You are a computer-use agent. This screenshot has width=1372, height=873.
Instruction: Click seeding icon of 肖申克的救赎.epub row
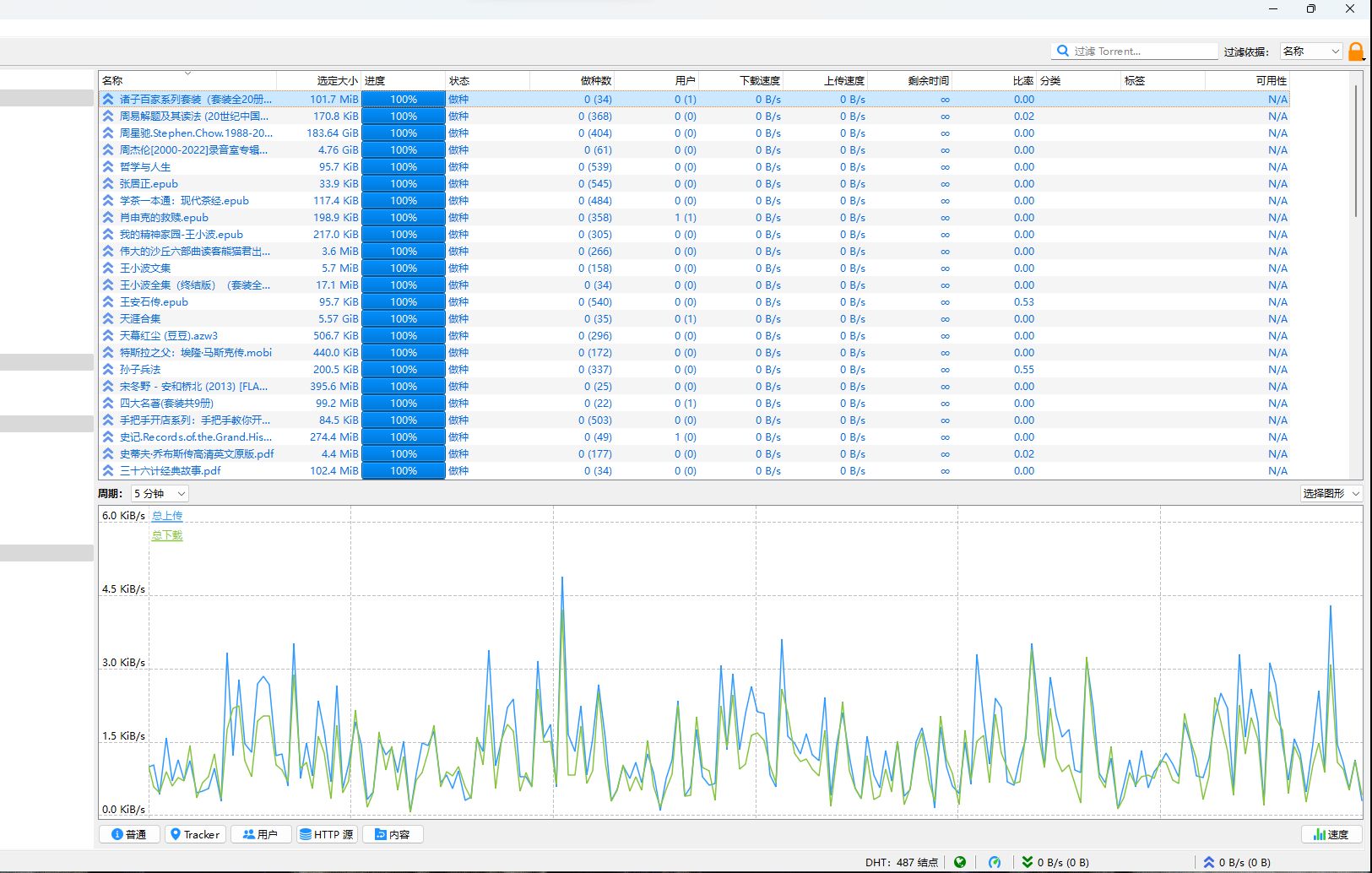point(108,217)
